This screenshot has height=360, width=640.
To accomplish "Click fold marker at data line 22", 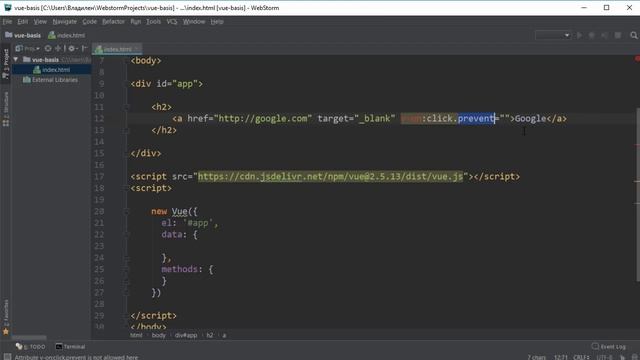I will point(126,235).
